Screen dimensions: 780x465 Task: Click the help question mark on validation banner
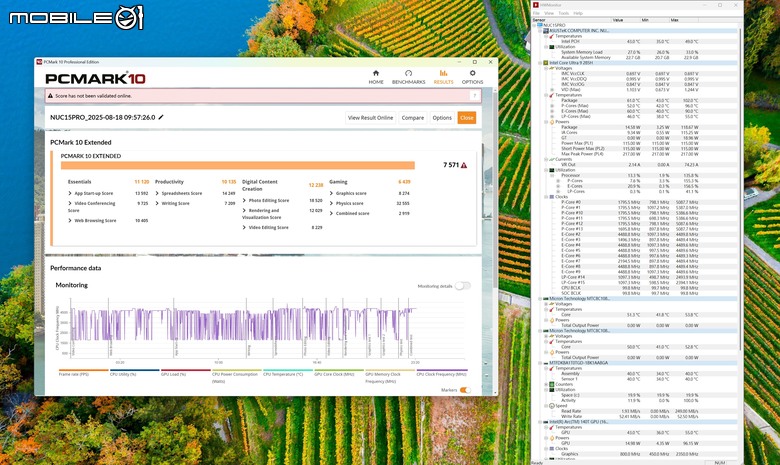coord(475,96)
